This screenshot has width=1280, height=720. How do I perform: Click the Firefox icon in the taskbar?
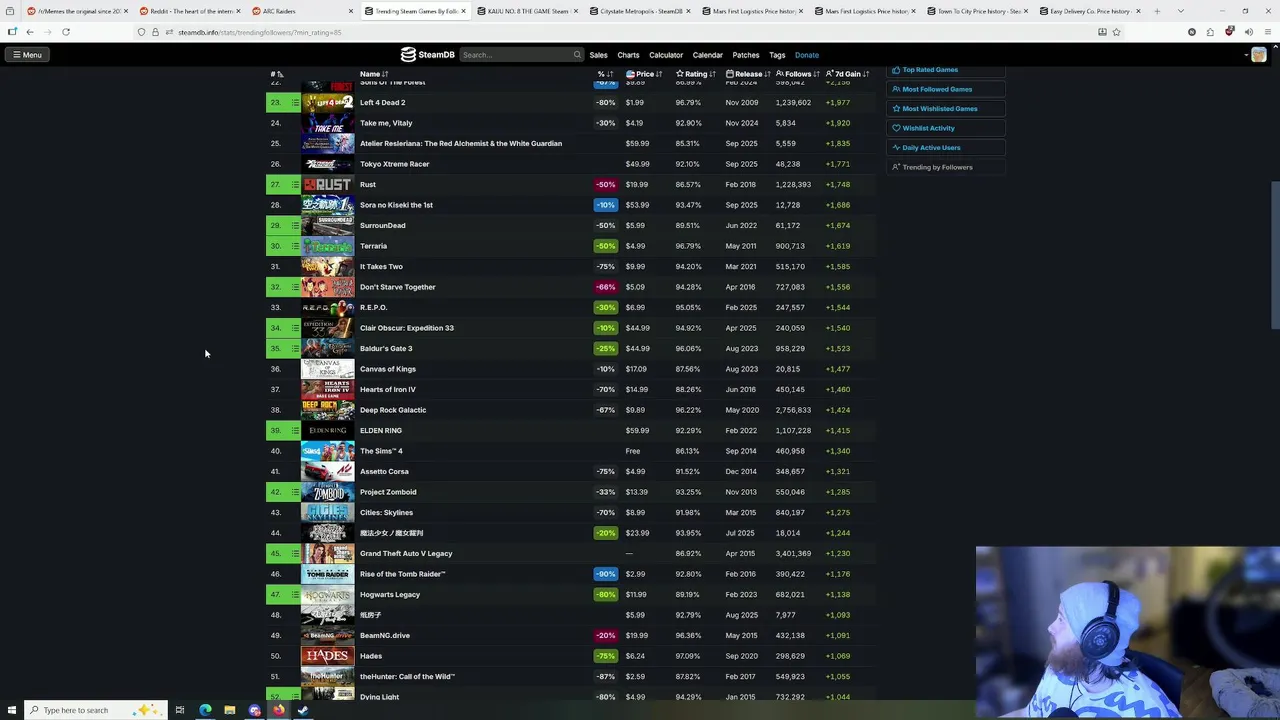tap(279, 710)
